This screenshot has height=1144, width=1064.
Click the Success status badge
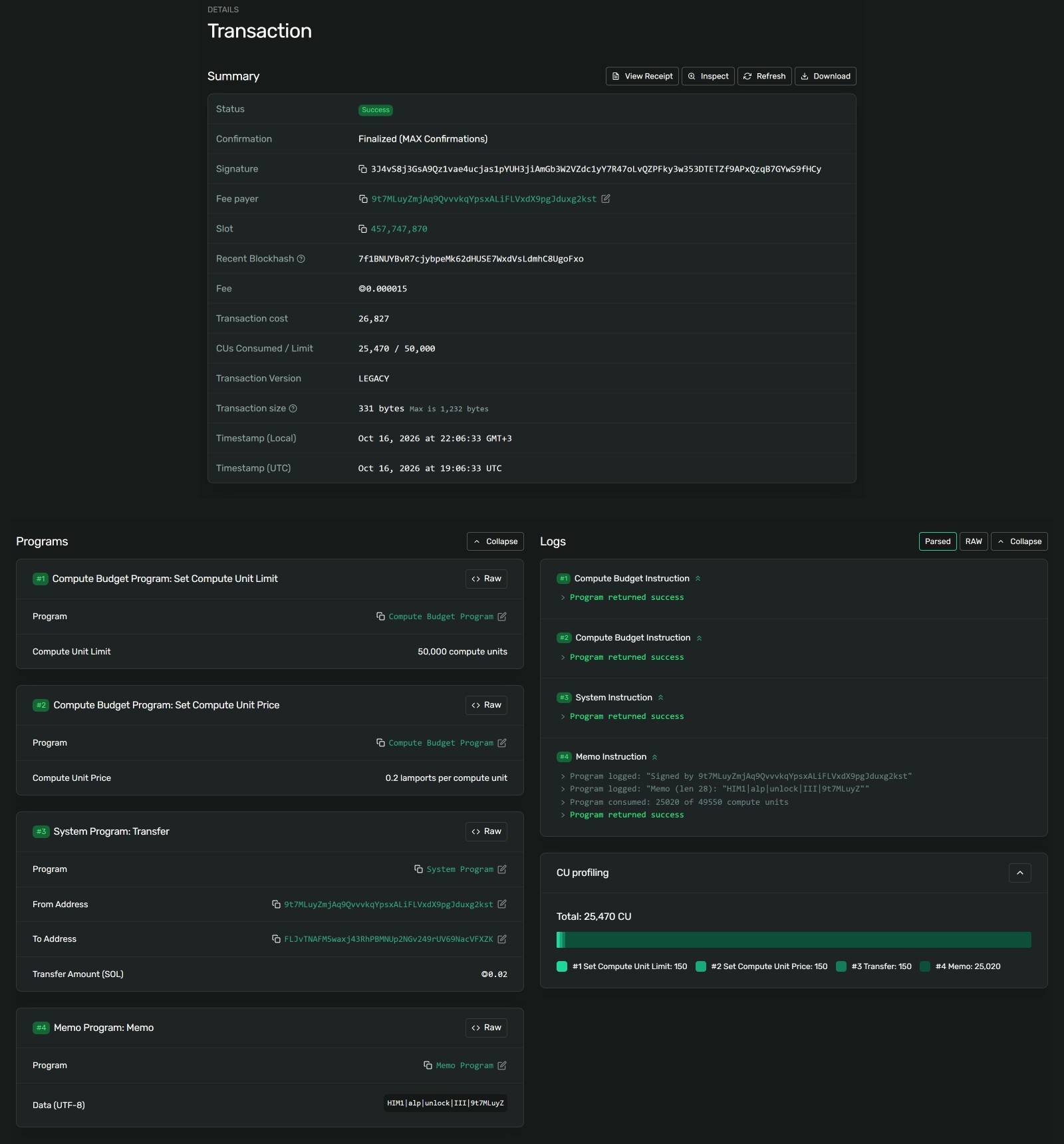pyautogui.click(x=376, y=110)
